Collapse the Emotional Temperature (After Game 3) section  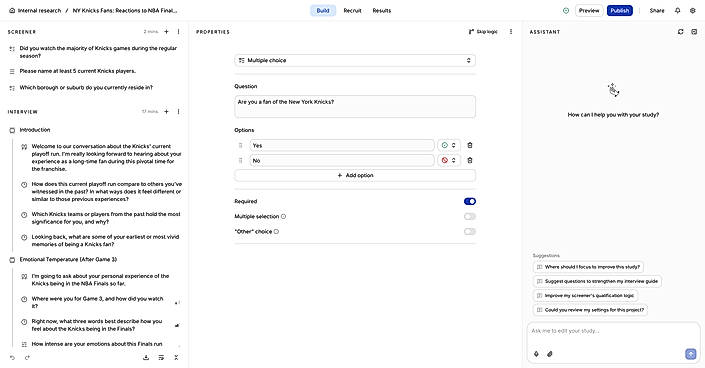point(12,260)
